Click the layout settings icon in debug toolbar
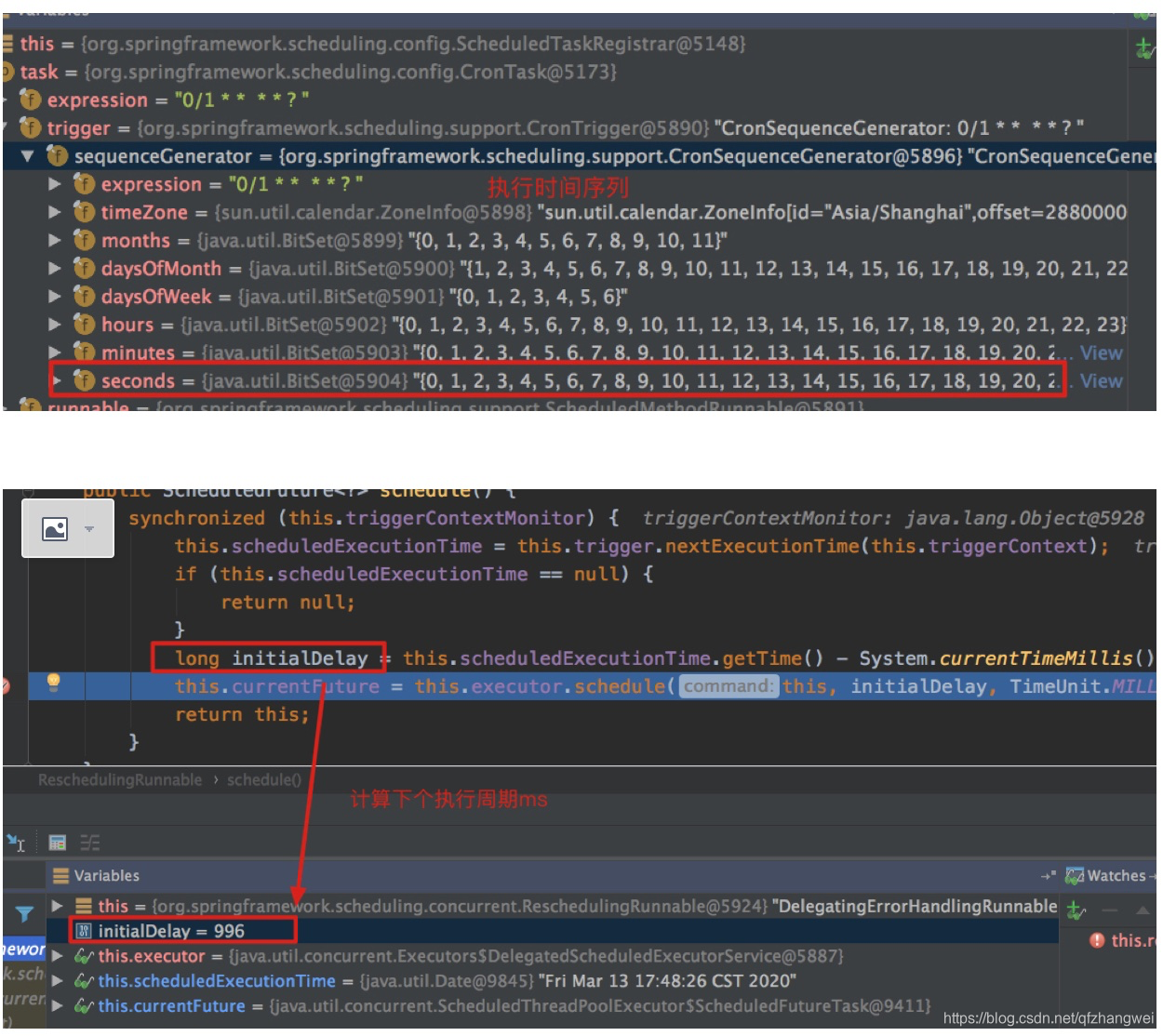1163x1036 pixels. [x=90, y=843]
